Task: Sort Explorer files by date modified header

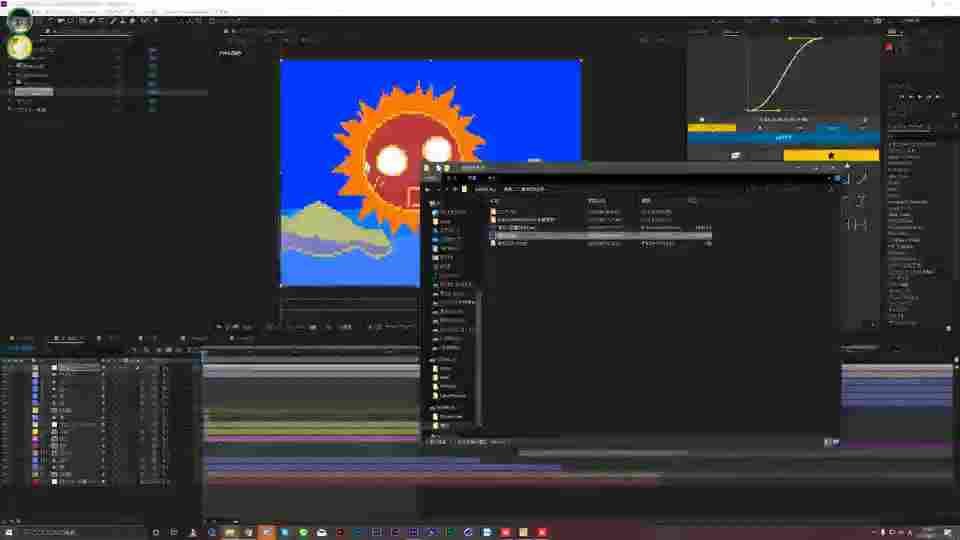Action: click(x=597, y=201)
